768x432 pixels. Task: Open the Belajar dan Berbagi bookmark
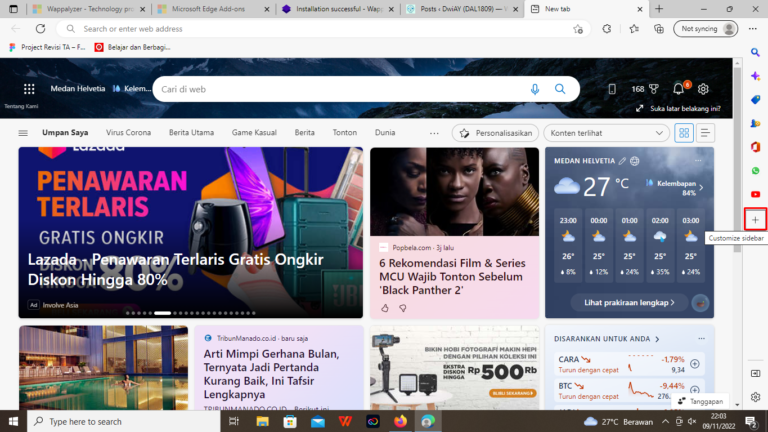(x=133, y=47)
